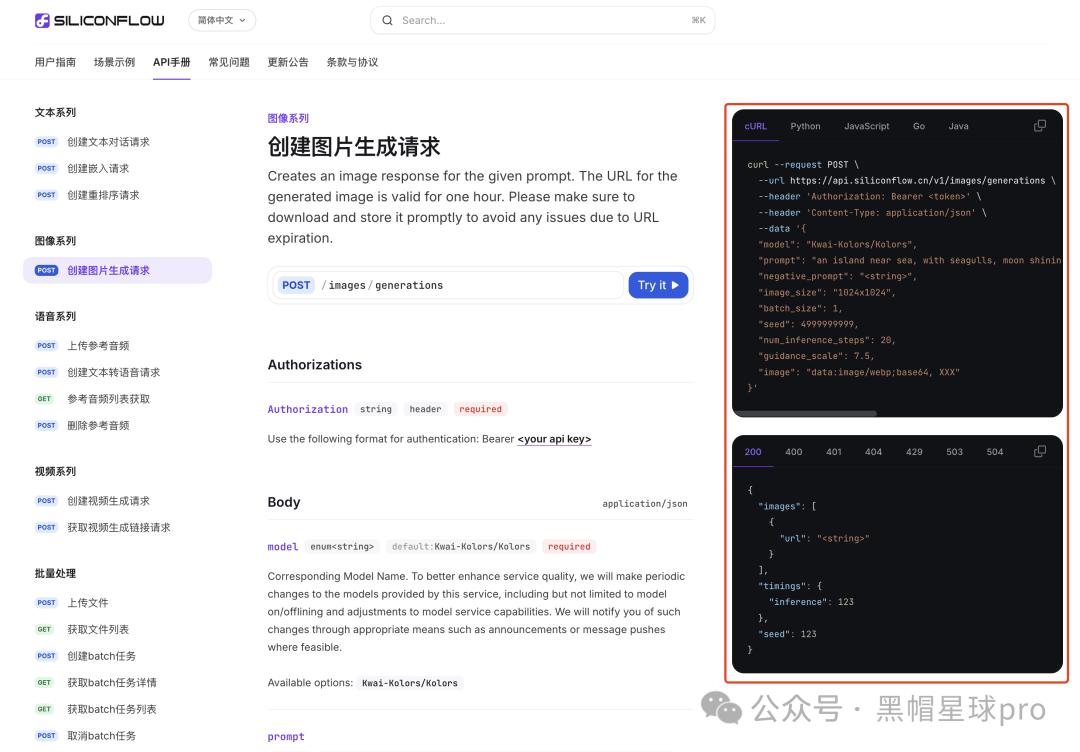Open 获取视频生成链接请求 in sidebar
The image size is (1080, 752).
[118, 528]
